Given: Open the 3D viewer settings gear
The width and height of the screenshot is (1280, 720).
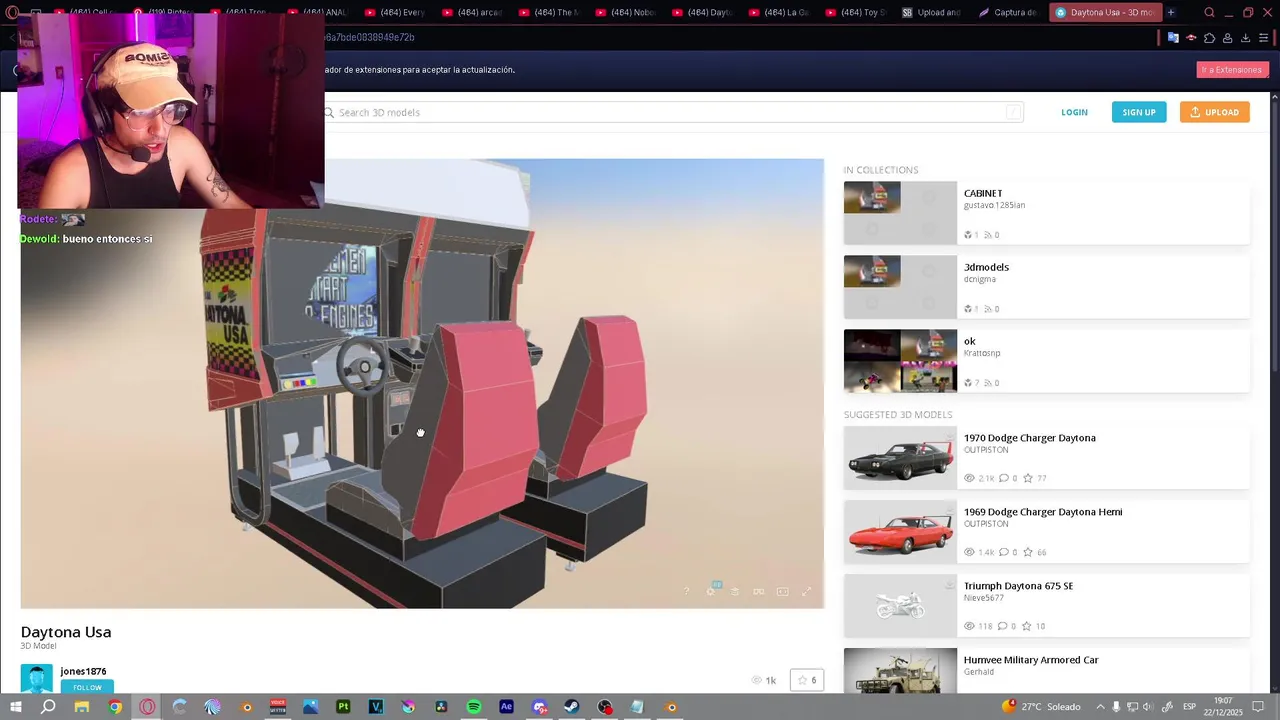Looking at the screenshot, I should (710, 592).
